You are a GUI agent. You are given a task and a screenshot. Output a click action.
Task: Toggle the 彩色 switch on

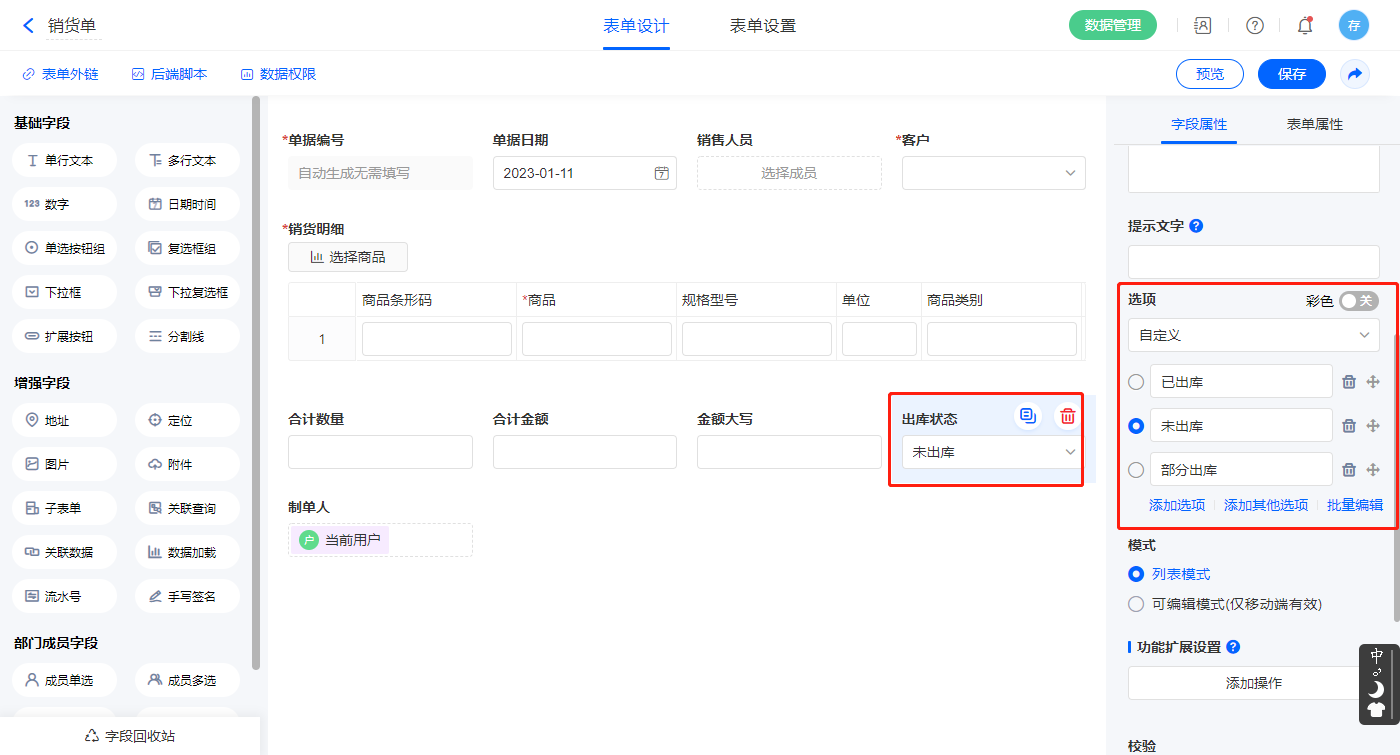point(1358,301)
